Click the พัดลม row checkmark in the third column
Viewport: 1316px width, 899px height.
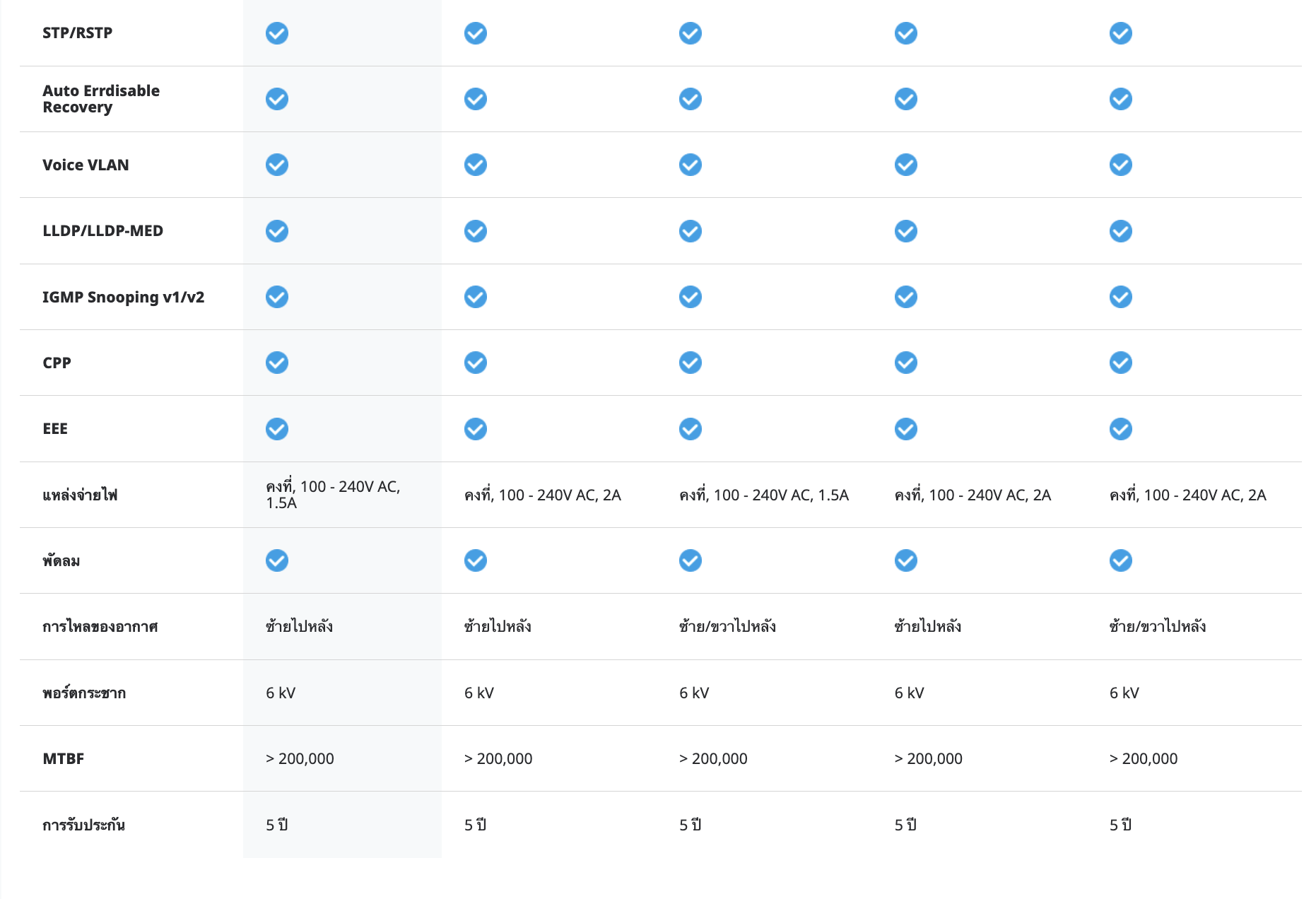(x=690, y=560)
